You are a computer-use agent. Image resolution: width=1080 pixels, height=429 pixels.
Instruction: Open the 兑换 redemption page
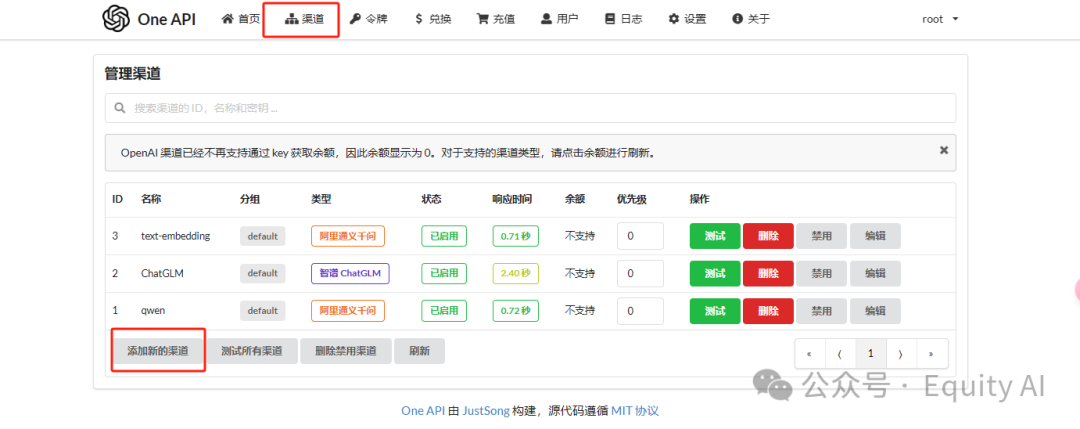[x=433, y=19]
